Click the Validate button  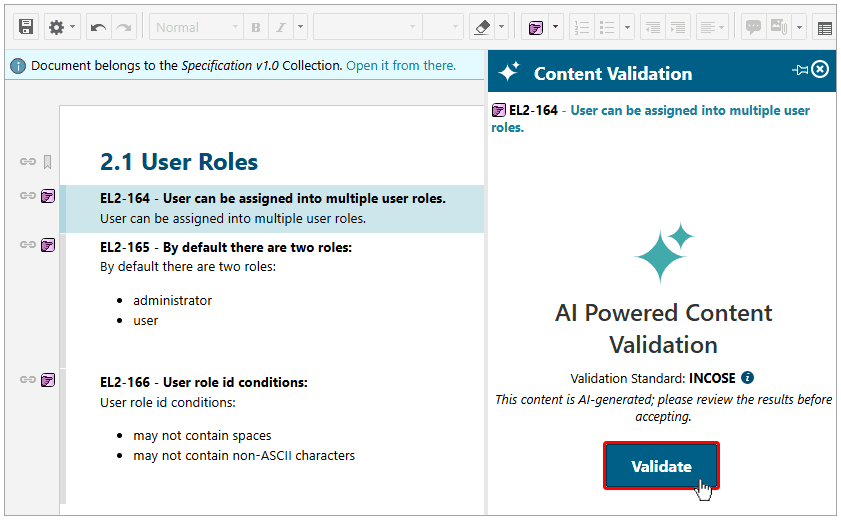click(x=661, y=466)
